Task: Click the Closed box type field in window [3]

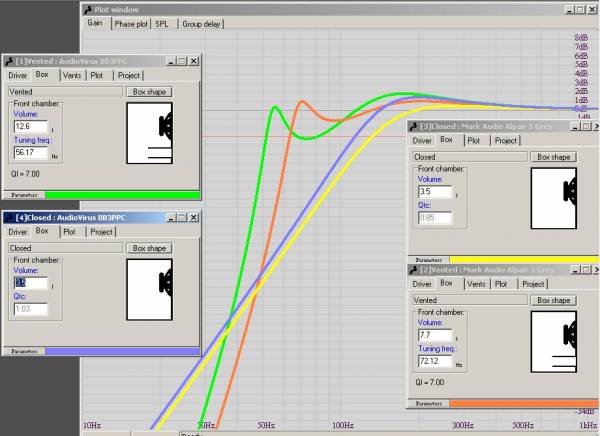Action: (470, 157)
